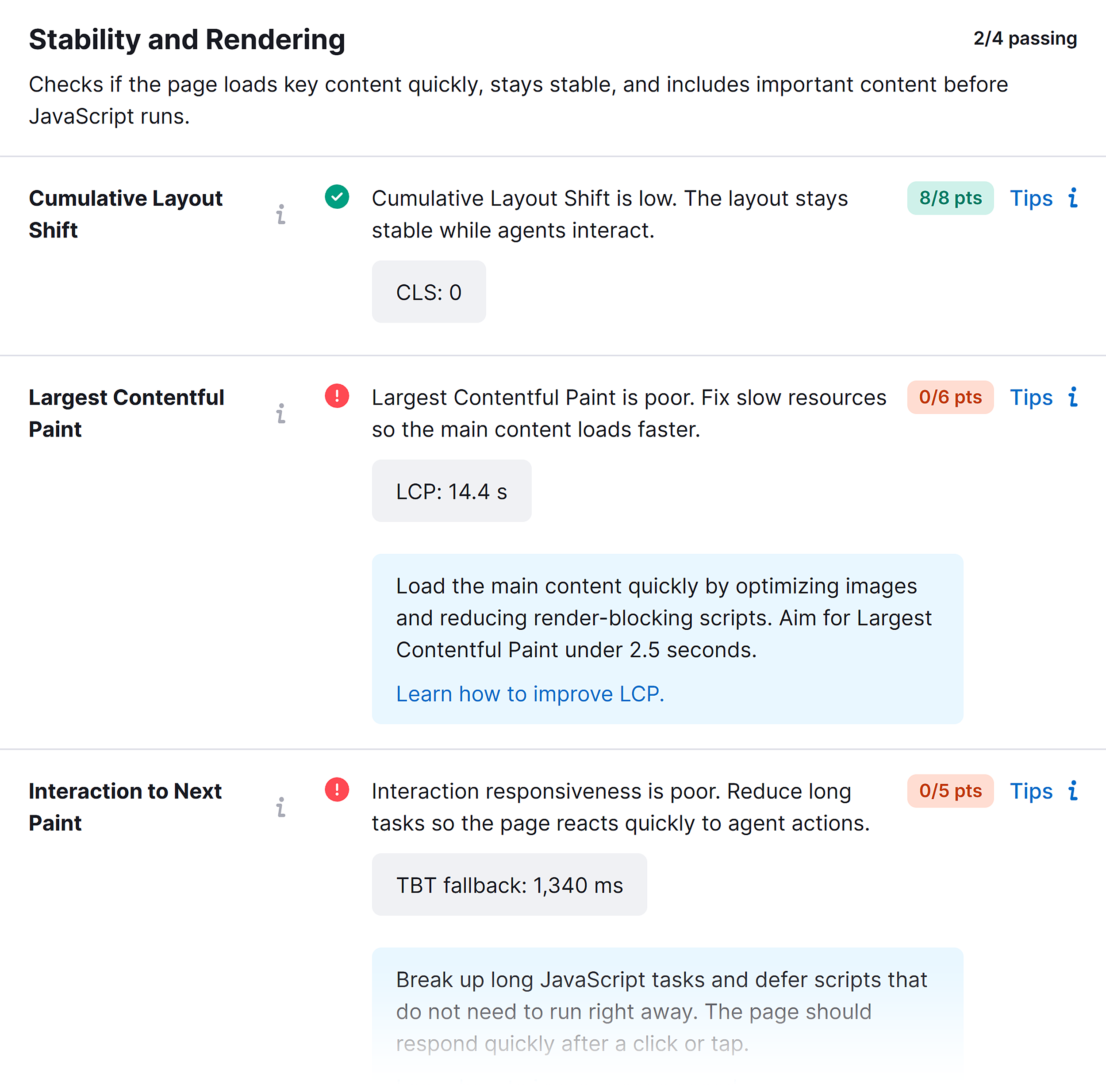This screenshot has height=1092, width=1106.
Task: Click the info icon beside Cumulative Layout Shift title
Action: (280, 214)
